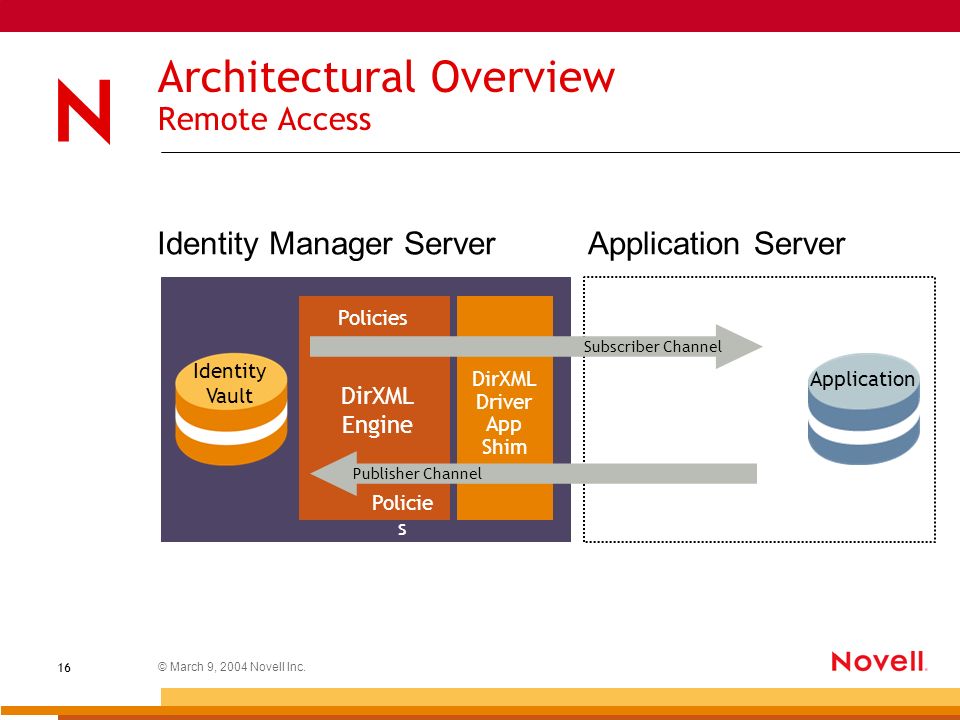Click the March 9, 2004 copyright text
Viewport: 960px width, 720px height.
tap(231, 667)
